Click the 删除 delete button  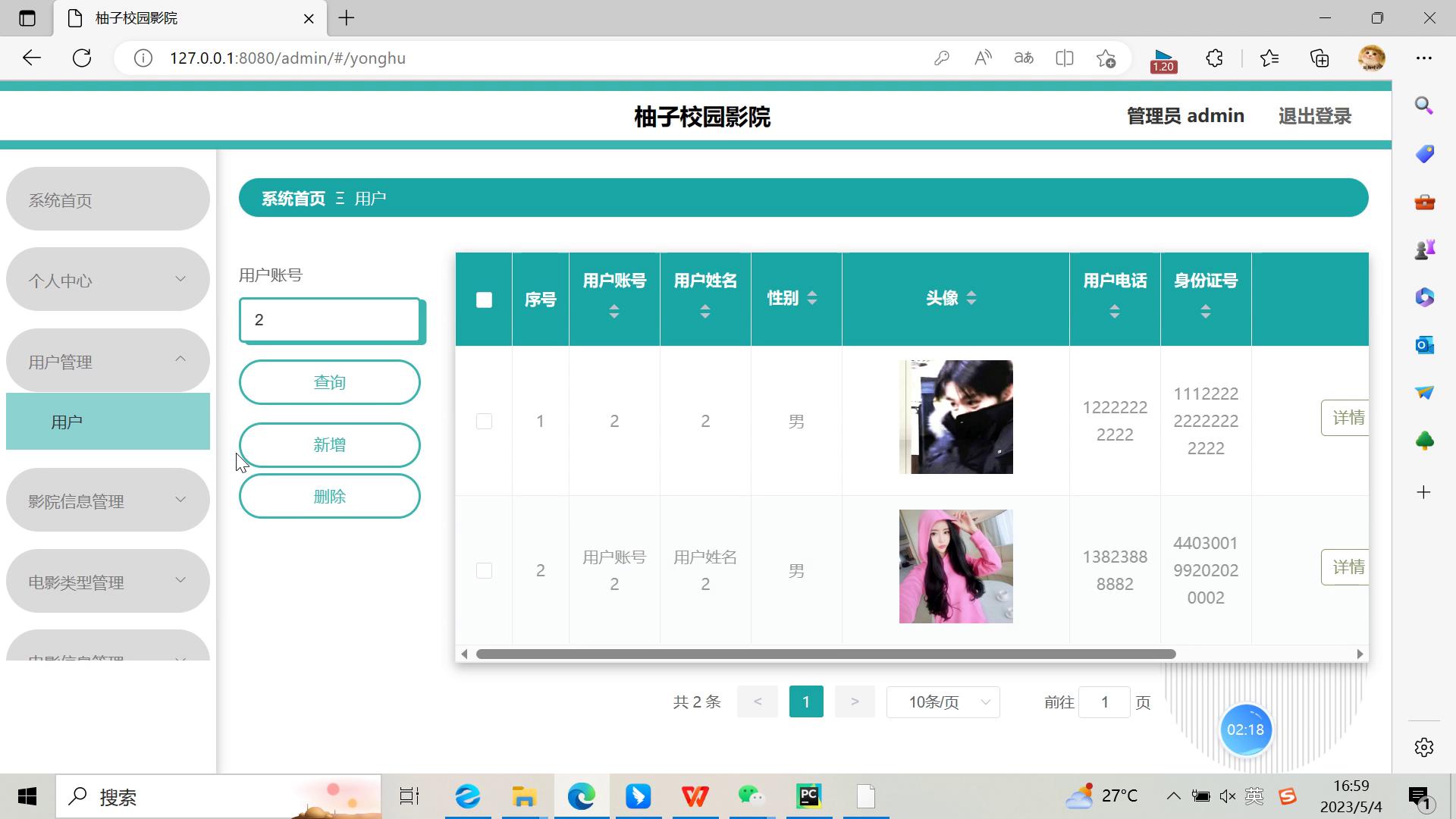pos(330,497)
